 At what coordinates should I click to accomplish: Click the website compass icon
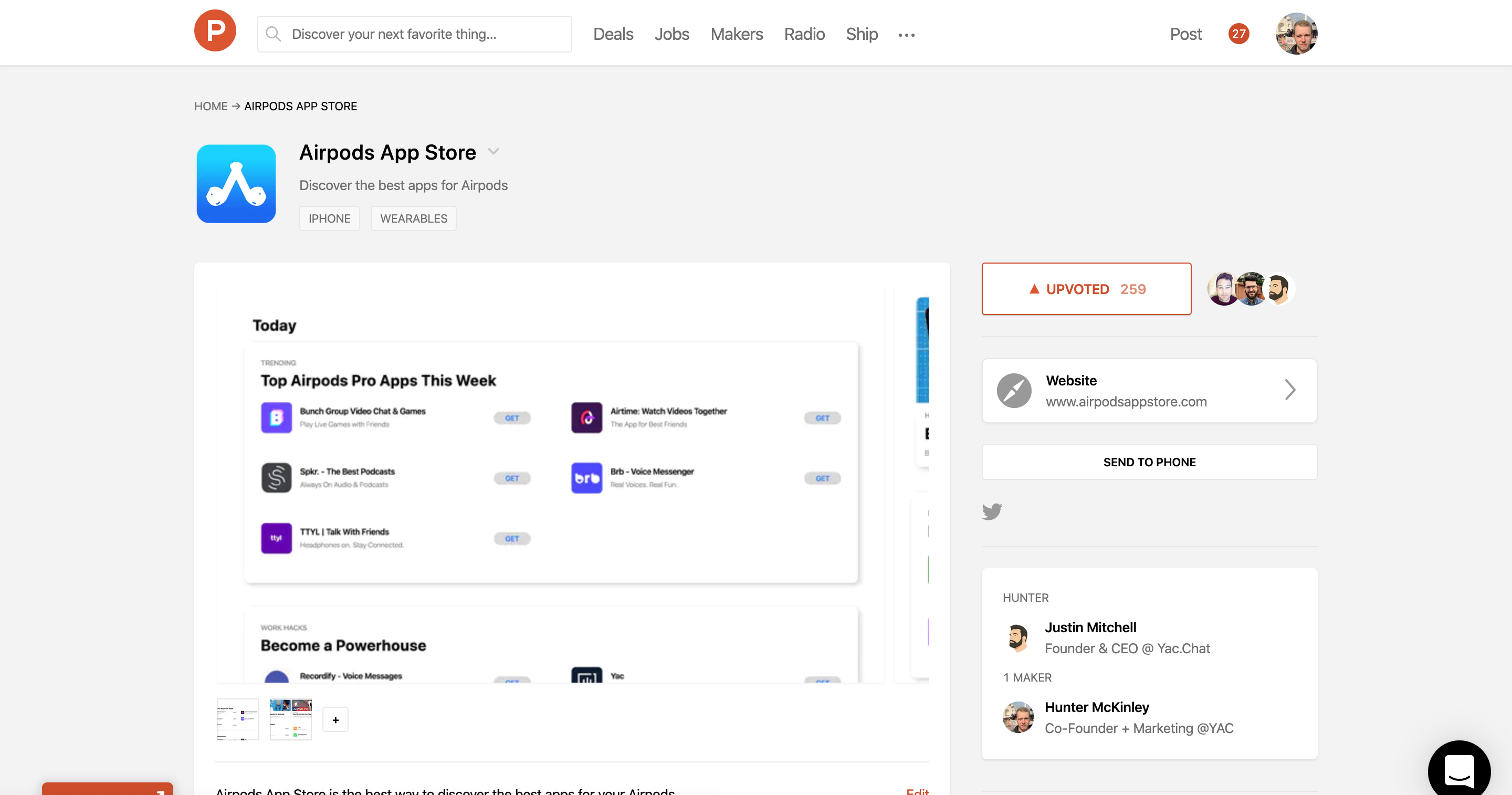click(x=1014, y=391)
